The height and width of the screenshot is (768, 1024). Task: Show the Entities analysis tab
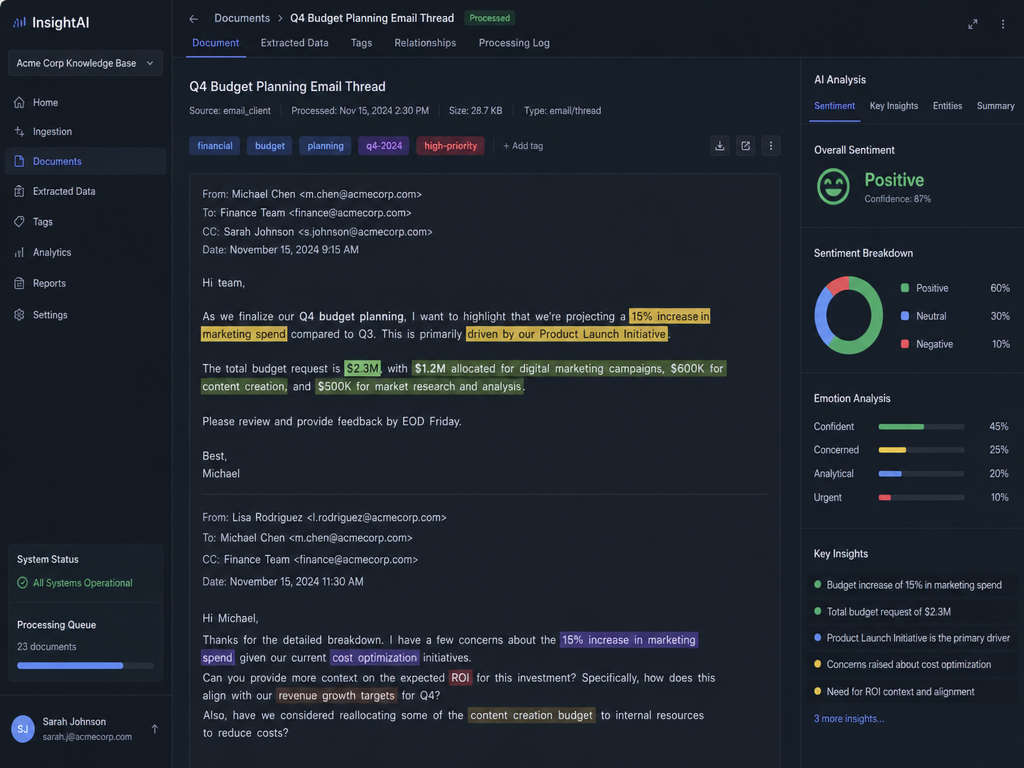tap(947, 106)
